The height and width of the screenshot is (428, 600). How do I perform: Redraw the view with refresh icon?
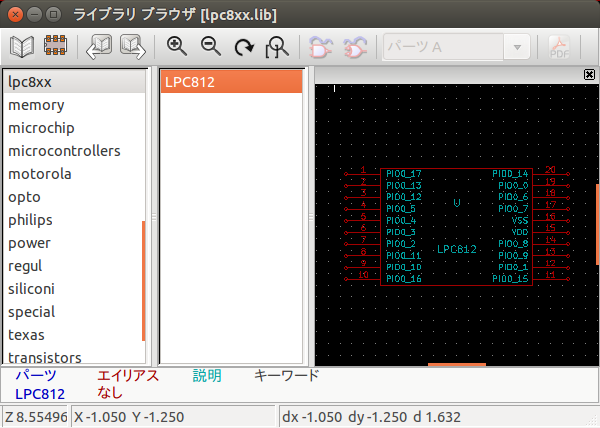click(244, 47)
